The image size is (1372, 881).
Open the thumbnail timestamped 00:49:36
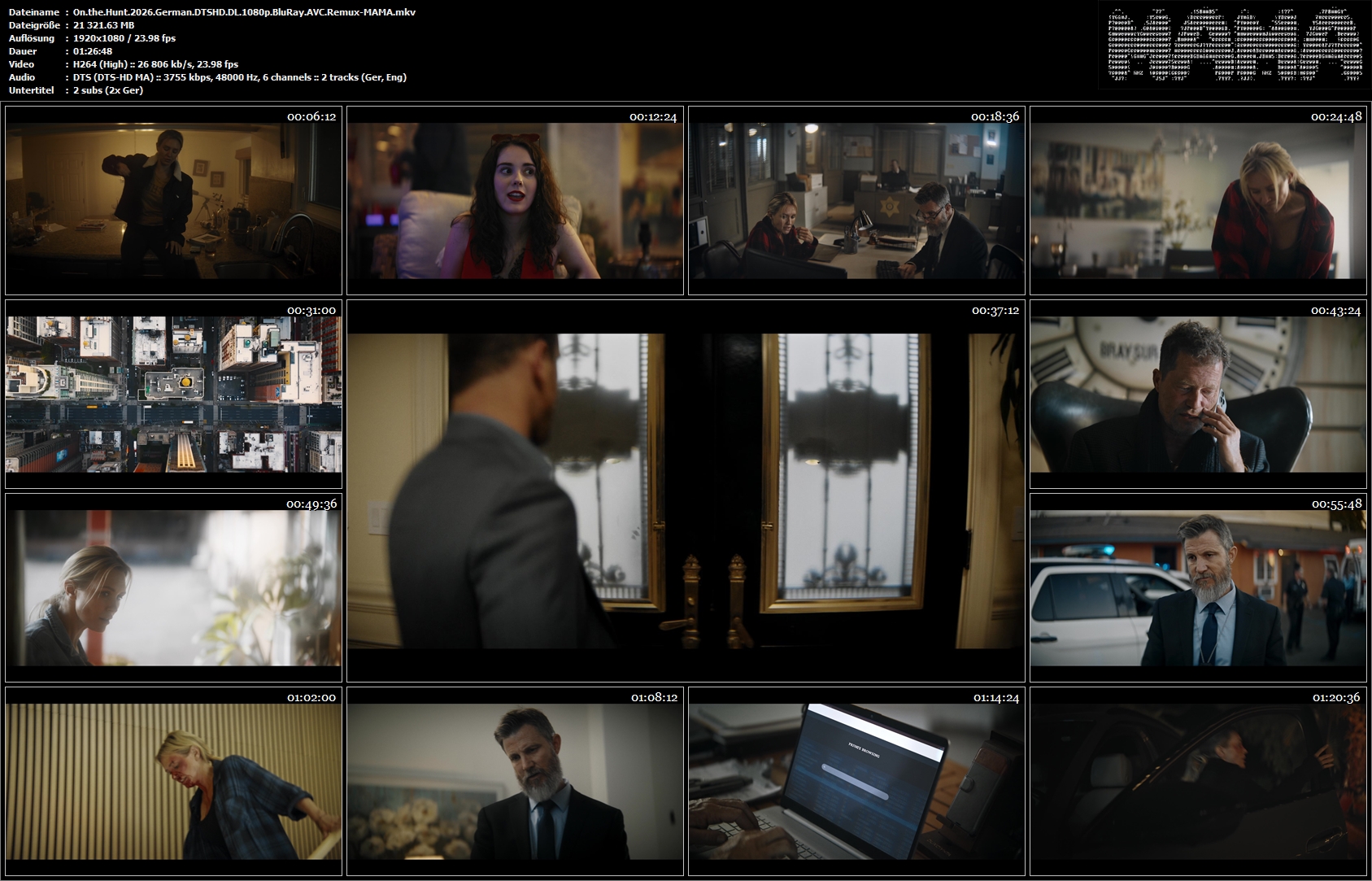click(173, 587)
